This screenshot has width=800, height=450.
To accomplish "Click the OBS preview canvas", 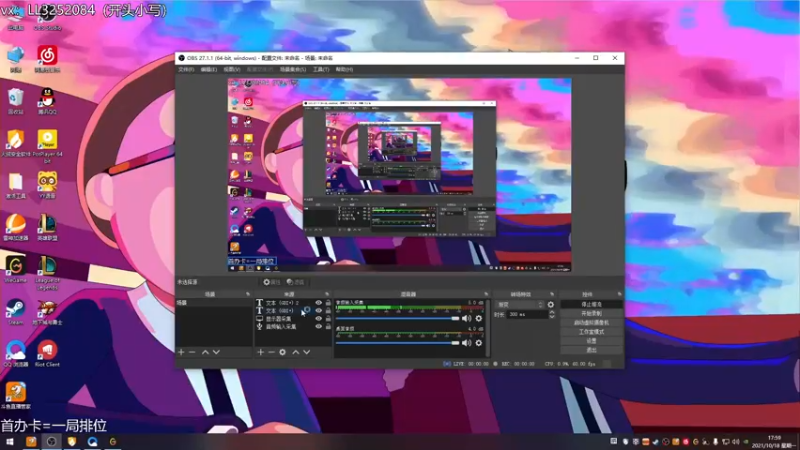I will [399, 175].
